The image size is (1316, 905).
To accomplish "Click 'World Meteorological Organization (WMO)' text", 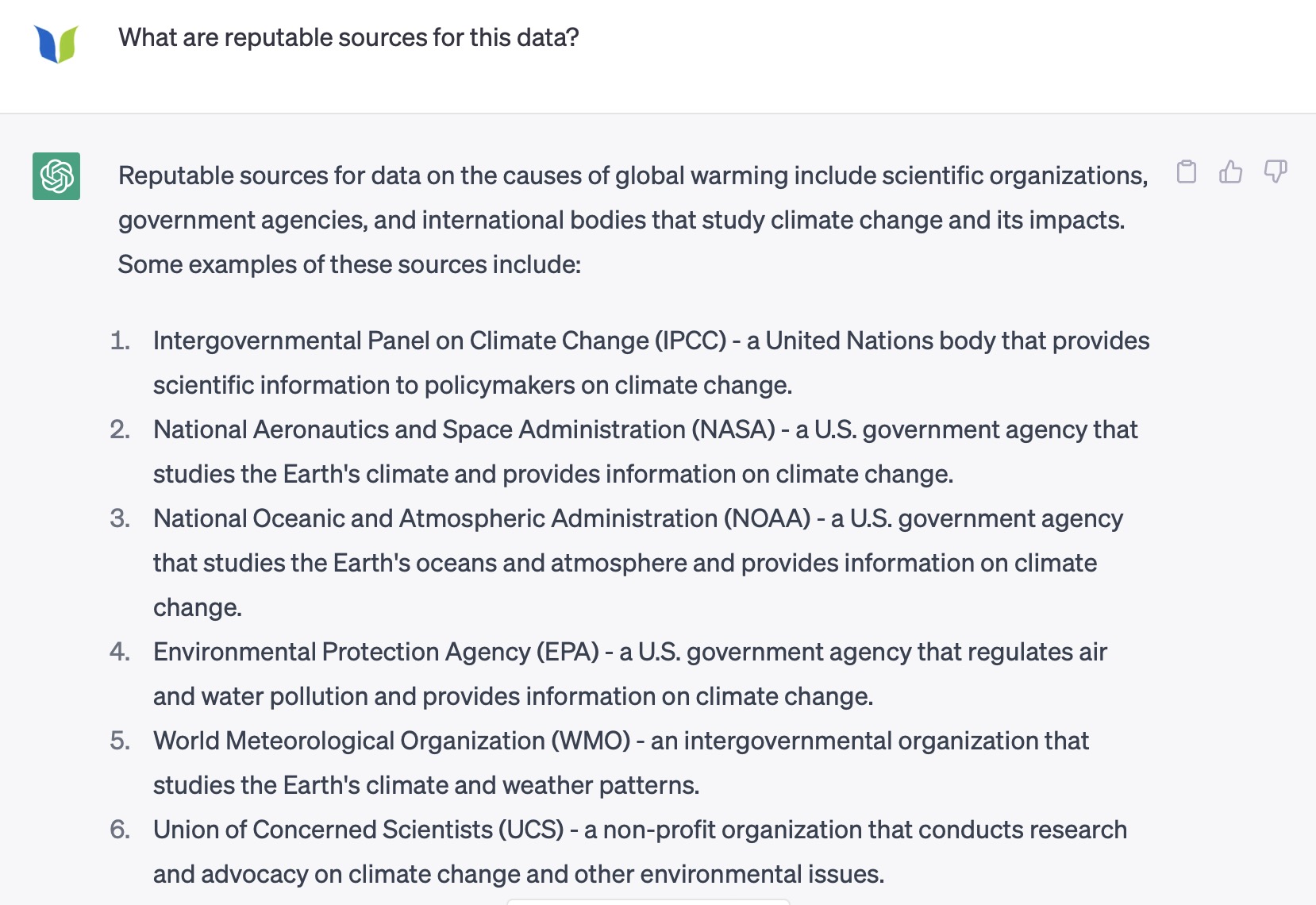I will point(392,741).
